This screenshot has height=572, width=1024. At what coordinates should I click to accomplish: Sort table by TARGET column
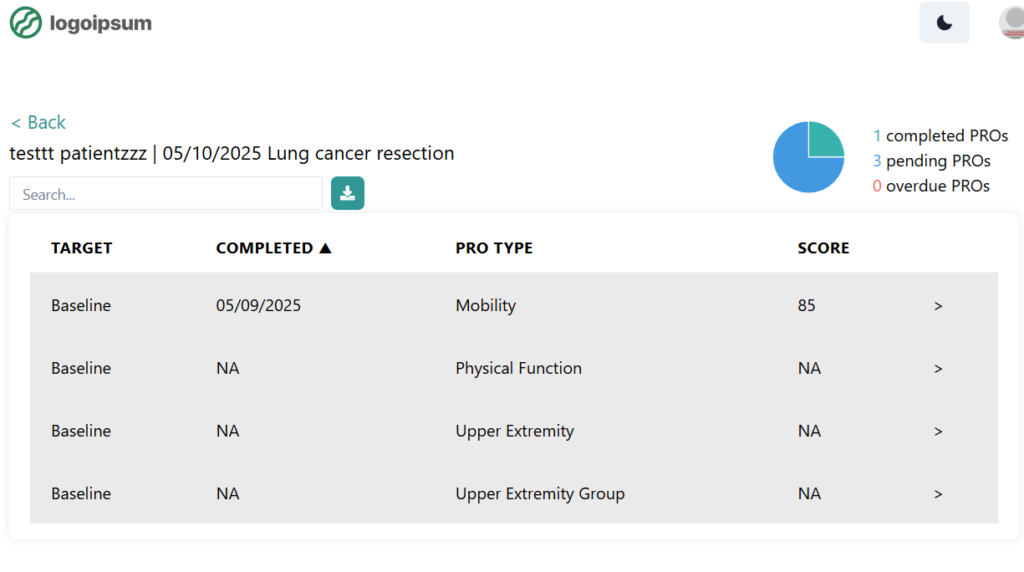(82, 248)
